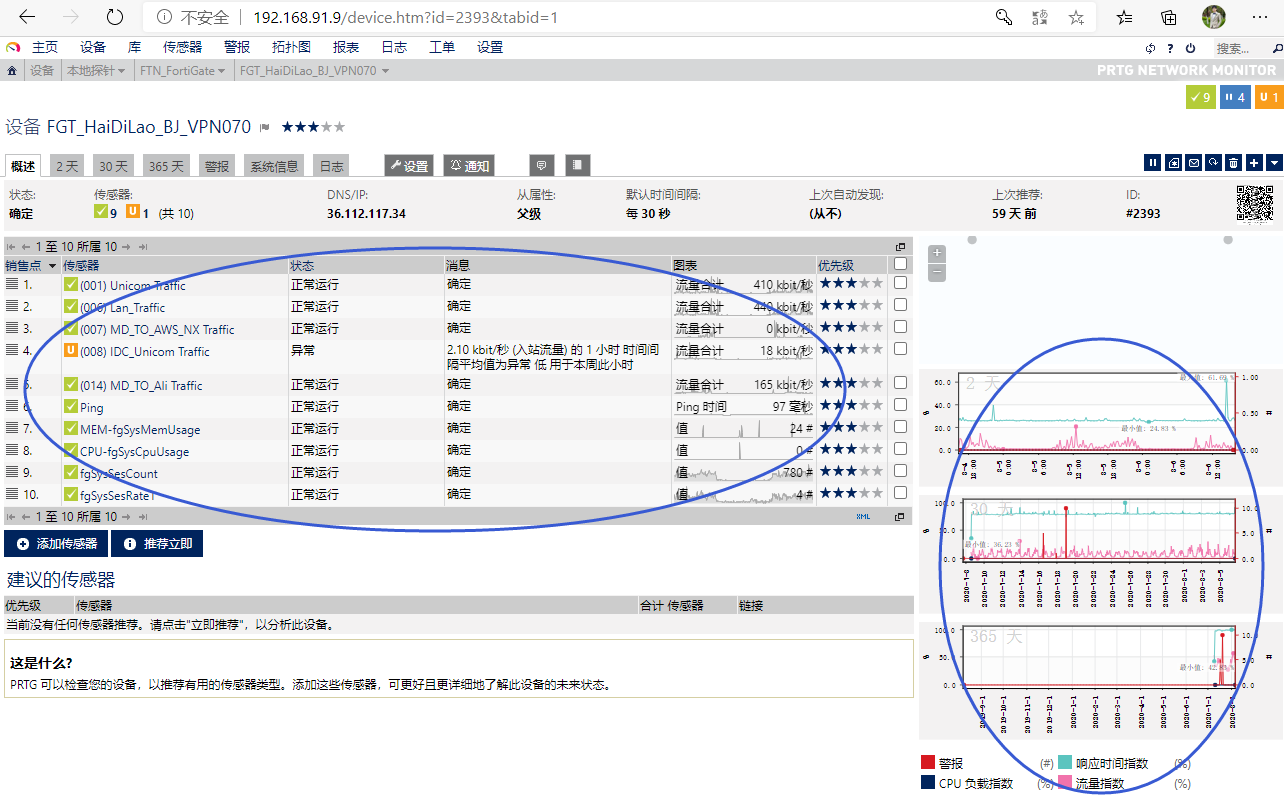The width and height of the screenshot is (1284, 798).
Task: Click the trash icon to delete device
Action: point(1233,163)
